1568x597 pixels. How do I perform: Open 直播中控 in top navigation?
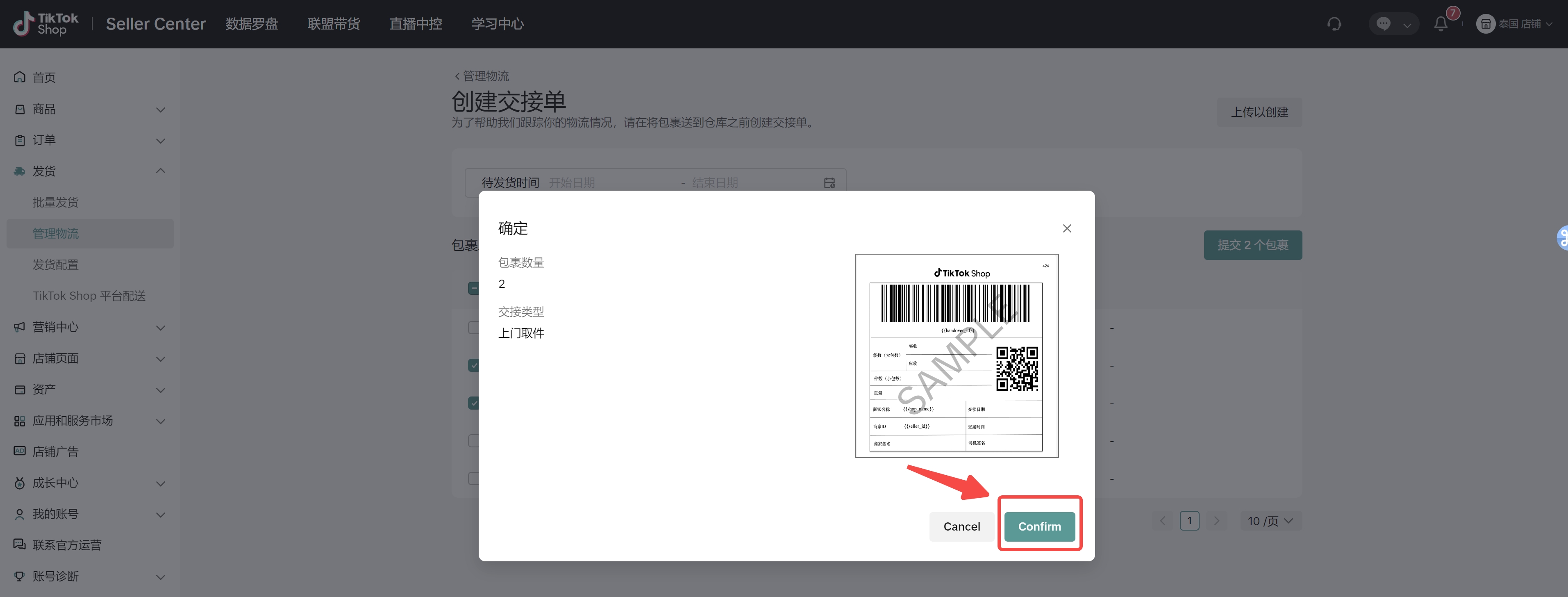pyautogui.click(x=416, y=24)
